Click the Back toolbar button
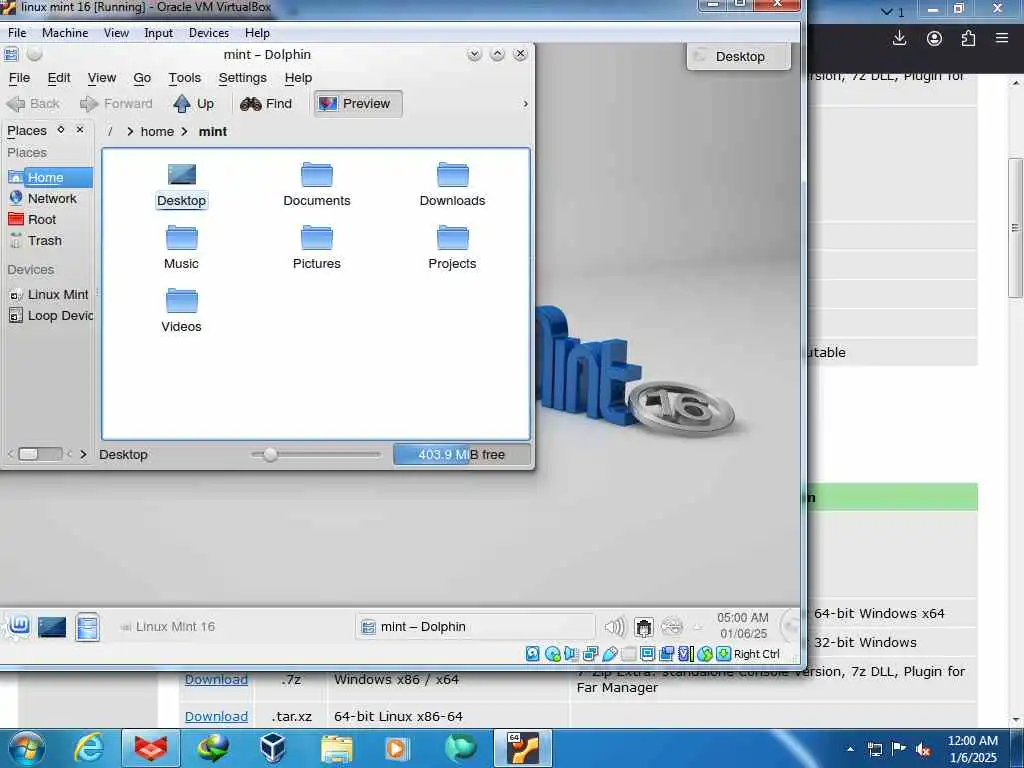This screenshot has width=1024, height=768. (x=33, y=103)
